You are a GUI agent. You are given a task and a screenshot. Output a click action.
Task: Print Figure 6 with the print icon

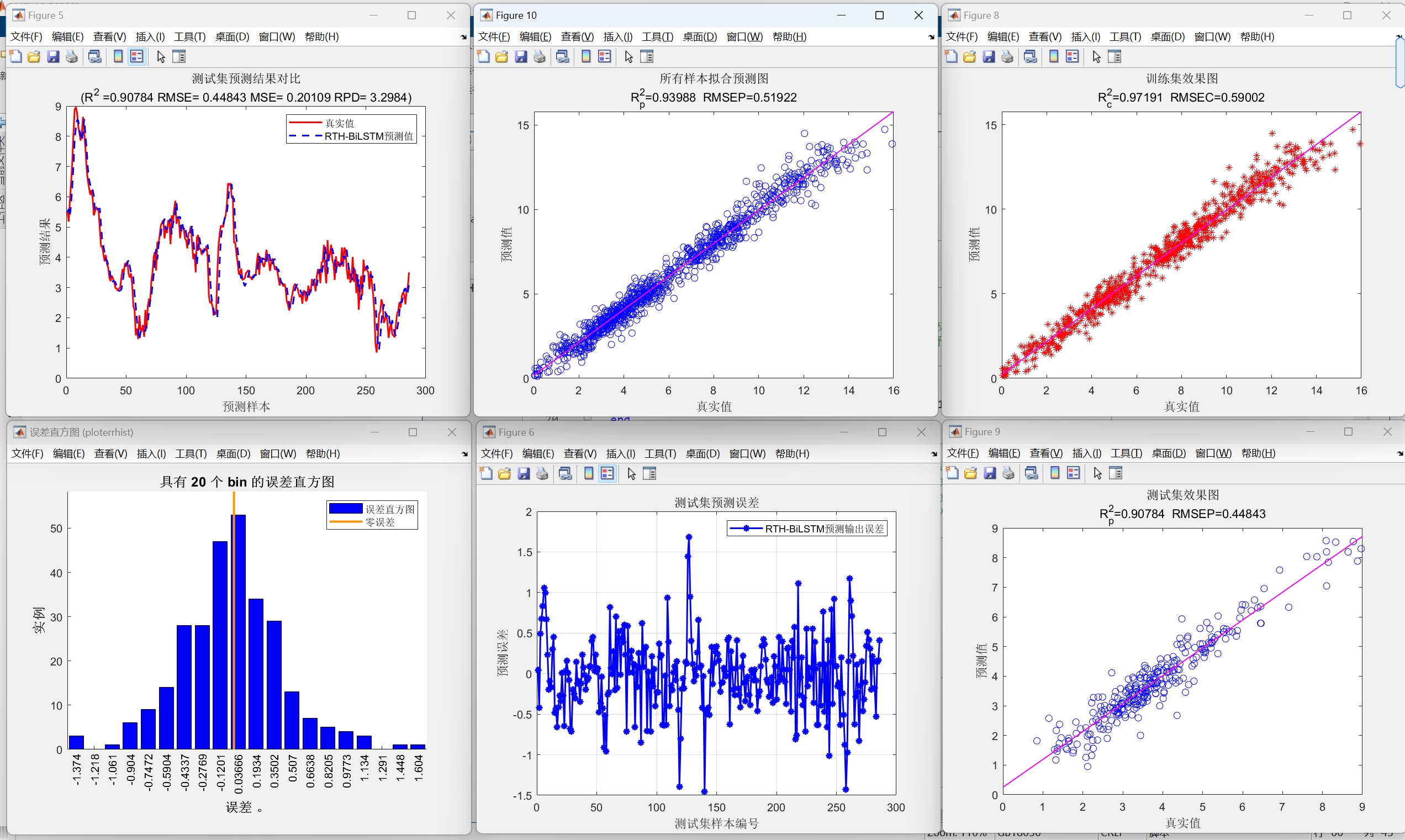[x=542, y=473]
